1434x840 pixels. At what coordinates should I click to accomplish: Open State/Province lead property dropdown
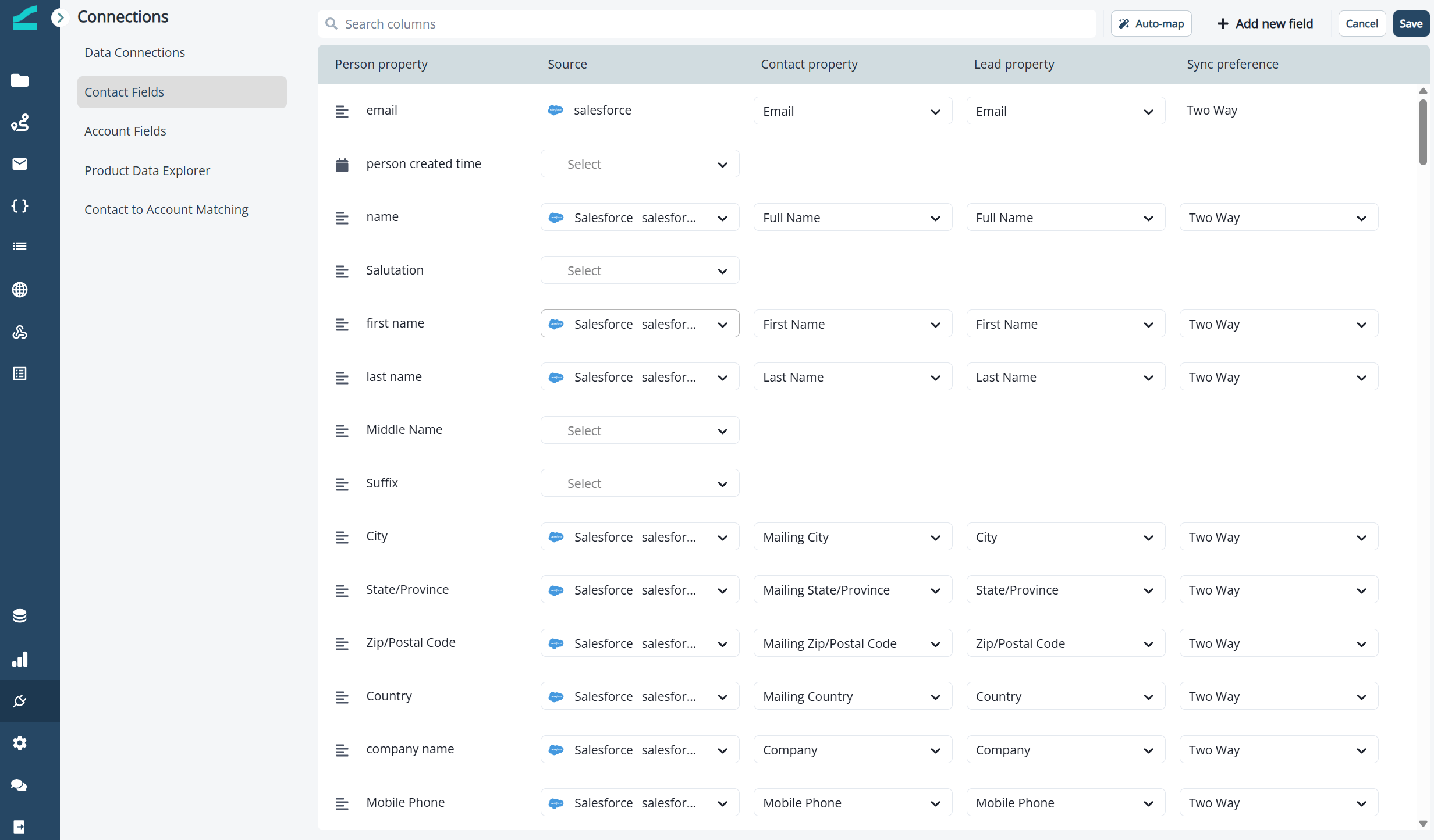pos(1066,590)
